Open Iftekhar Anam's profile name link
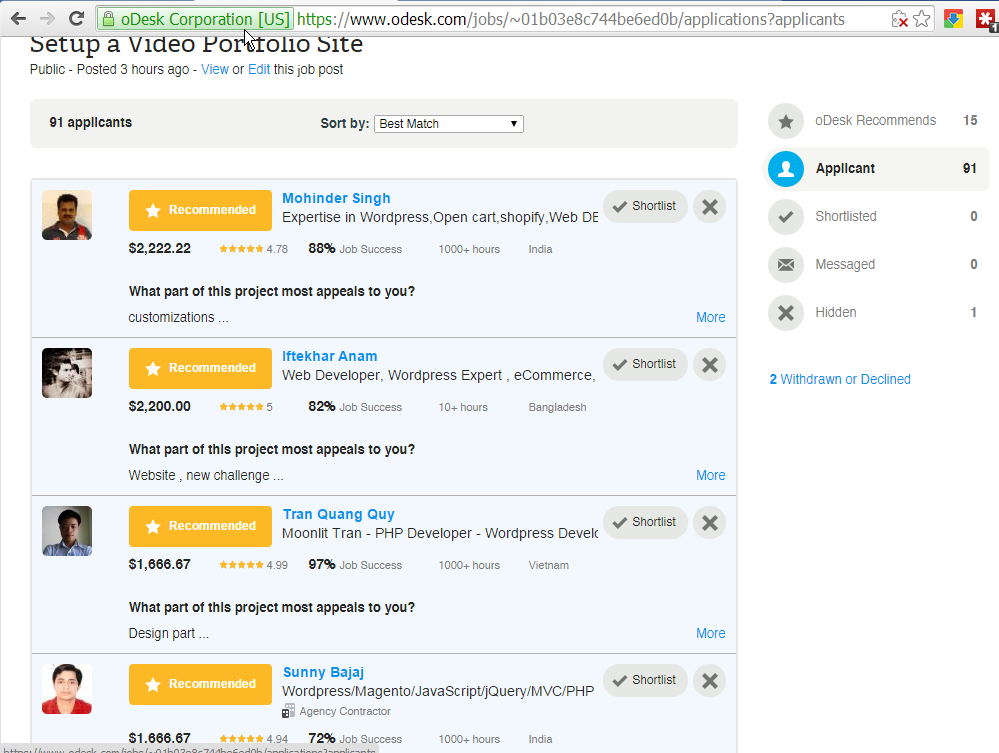 click(x=329, y=356)
